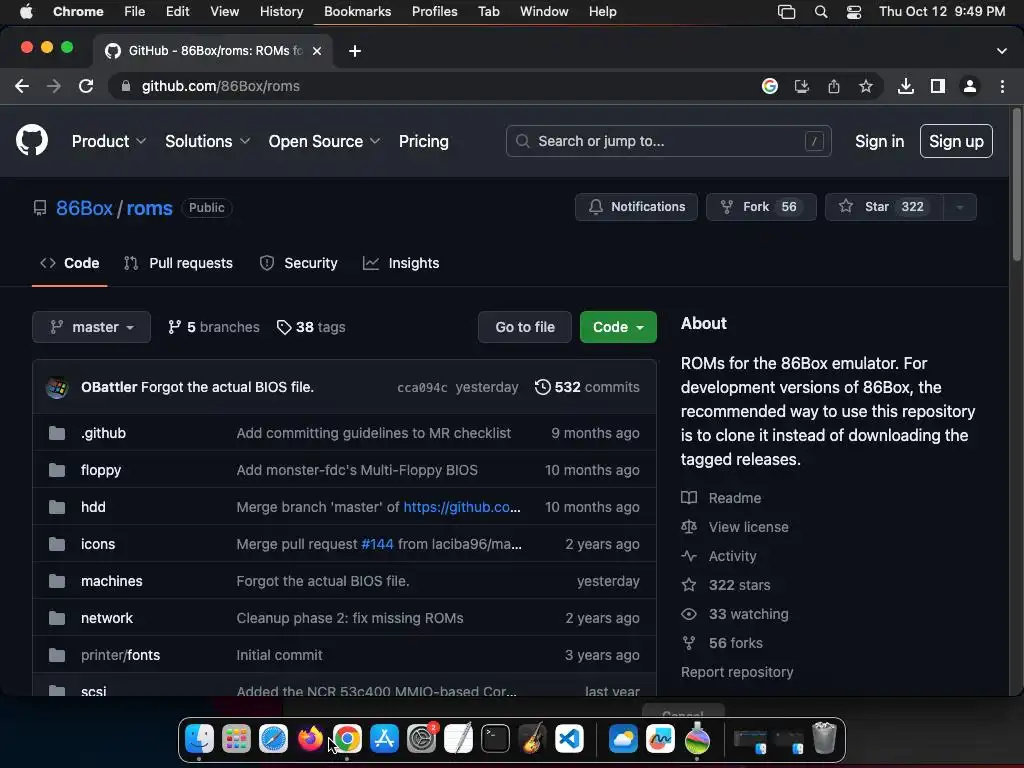Switch to the Pull requests tab
Viewport: 1024px width, 768px height.
178,263
